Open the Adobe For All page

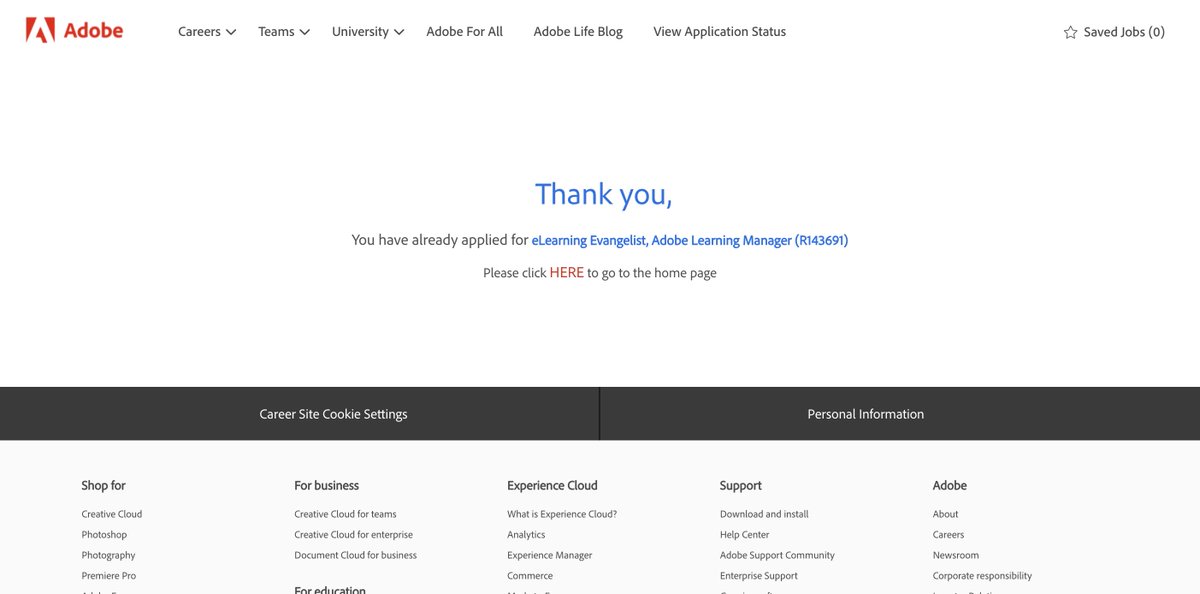465,32
